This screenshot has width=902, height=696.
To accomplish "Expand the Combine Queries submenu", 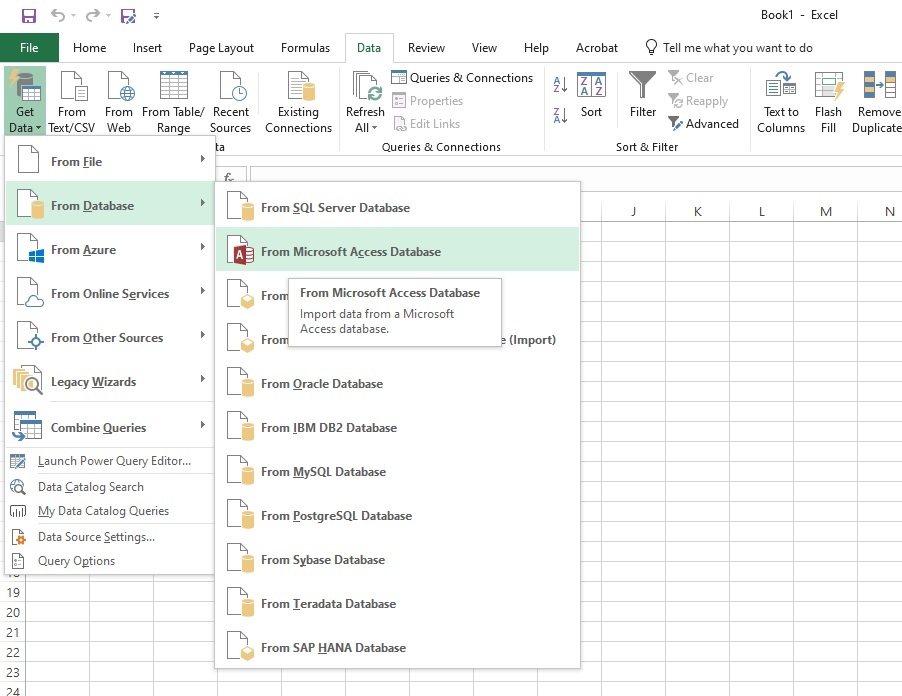I will pyautogui.click(x=109, y=426).
